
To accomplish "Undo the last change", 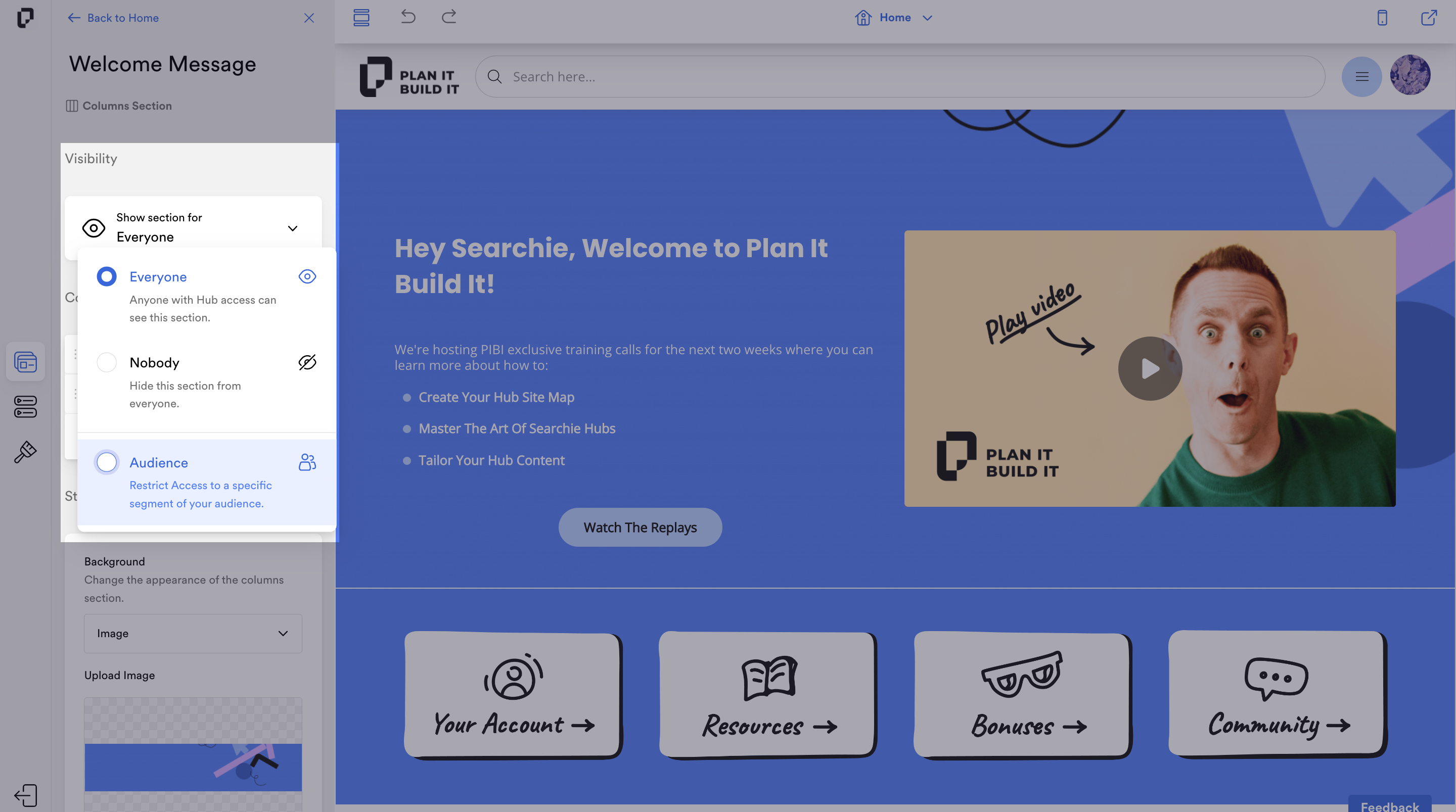I will pos(408,16).
